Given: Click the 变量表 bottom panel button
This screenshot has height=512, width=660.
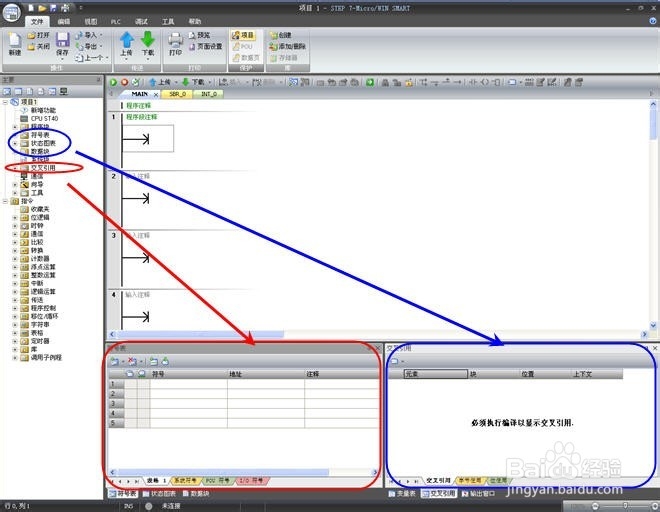Looking at the screenshot, I should (x=402, y=493).
